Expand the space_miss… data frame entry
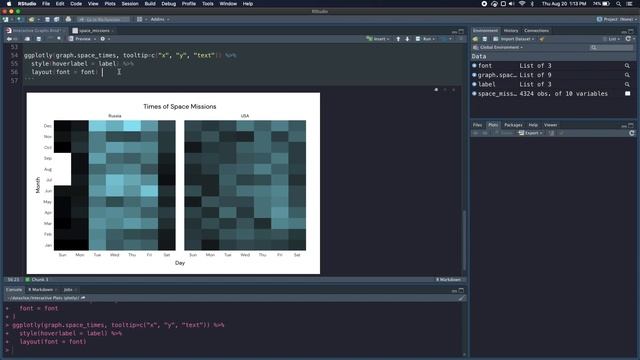Viewport: 640px width, 360px height. 474,93
